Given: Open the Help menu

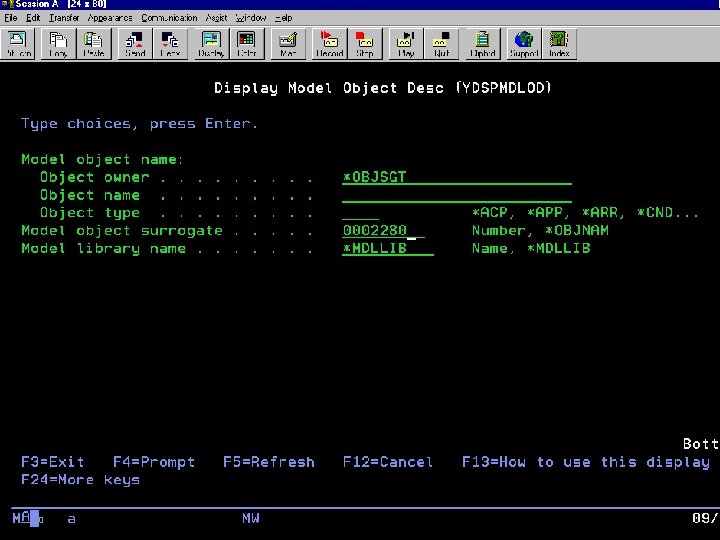Looking at the screenshot, I should 284,18.
